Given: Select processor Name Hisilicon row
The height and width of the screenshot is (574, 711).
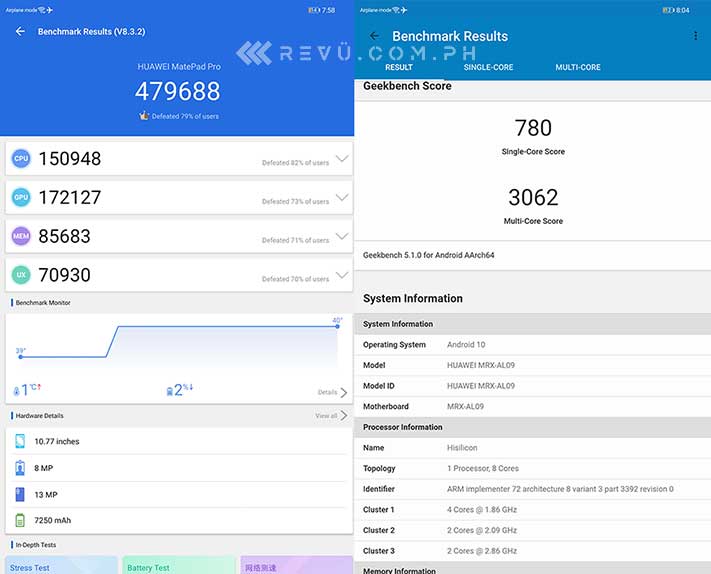Looking at the screenshot, I should click(532, 448).
